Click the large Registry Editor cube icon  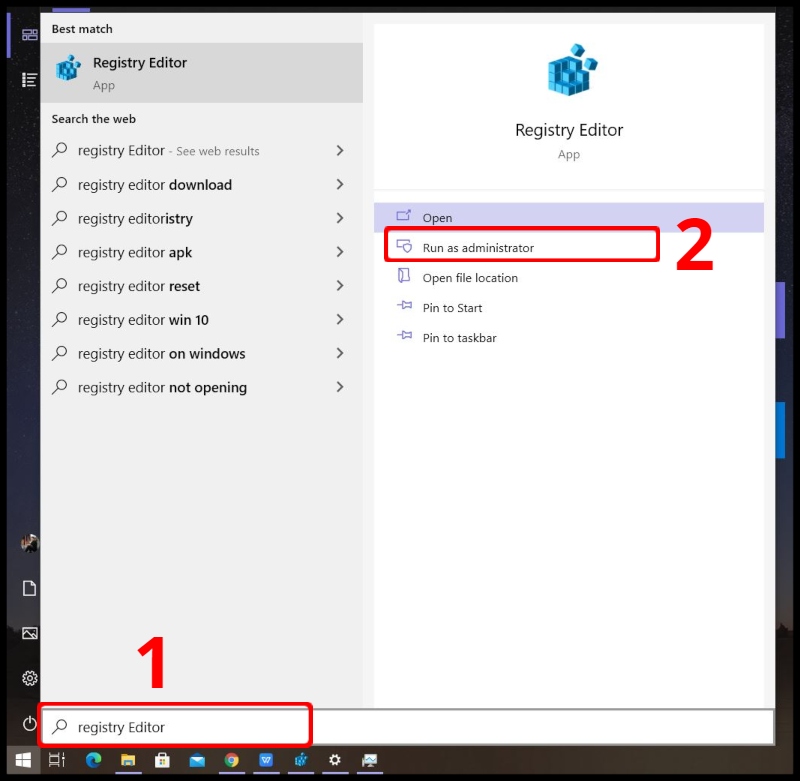point(571,70)
